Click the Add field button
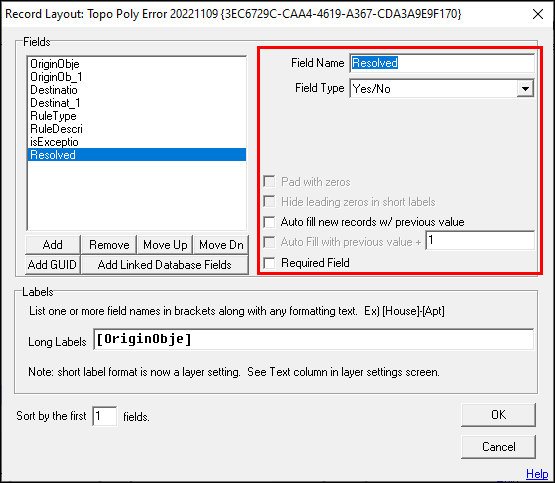This screenshot has width=555, height=483. (53, 245)
